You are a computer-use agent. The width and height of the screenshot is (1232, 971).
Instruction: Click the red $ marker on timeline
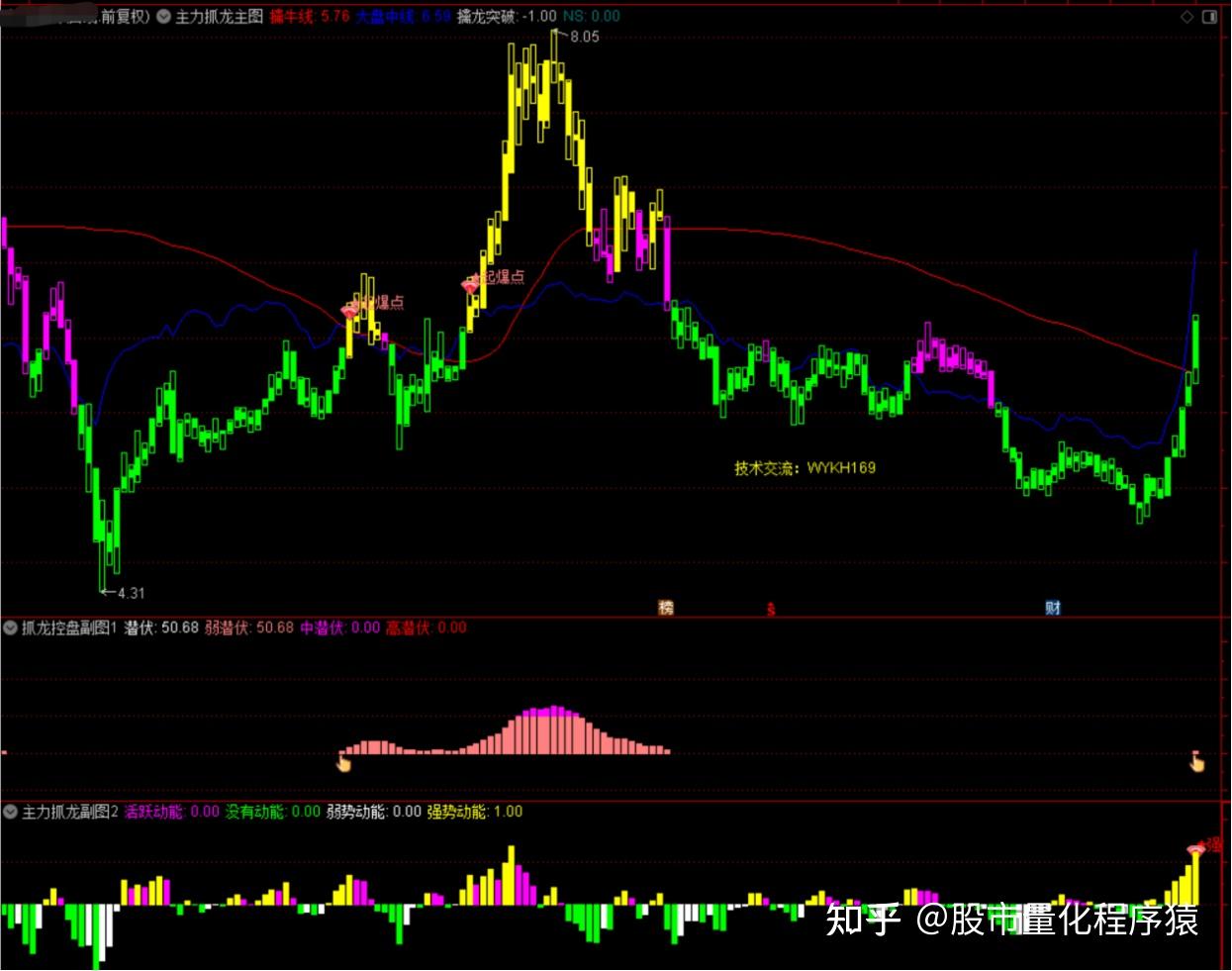771,608
